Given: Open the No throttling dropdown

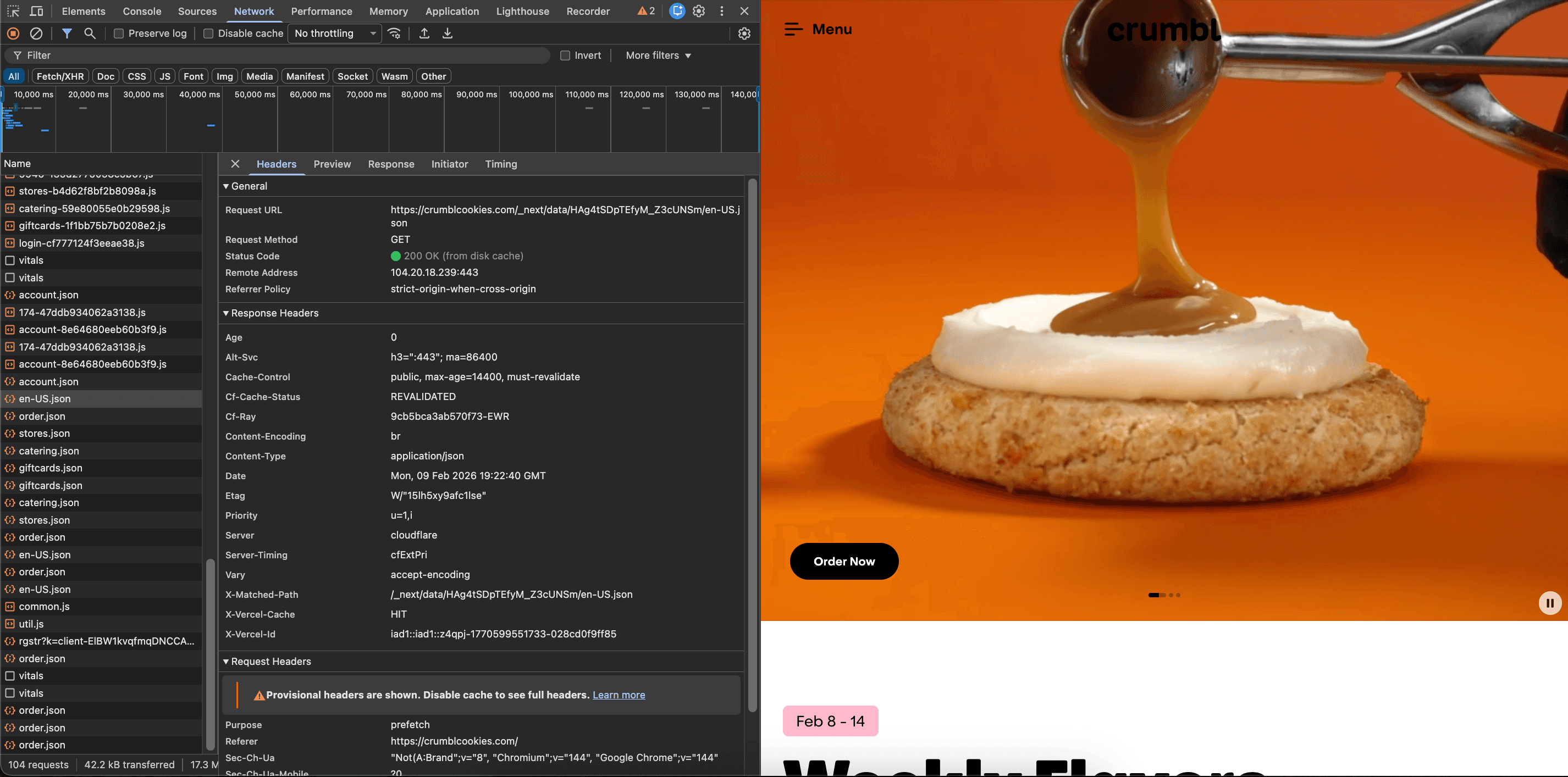Looking at the screenshot, I should [x=334, y=34].
